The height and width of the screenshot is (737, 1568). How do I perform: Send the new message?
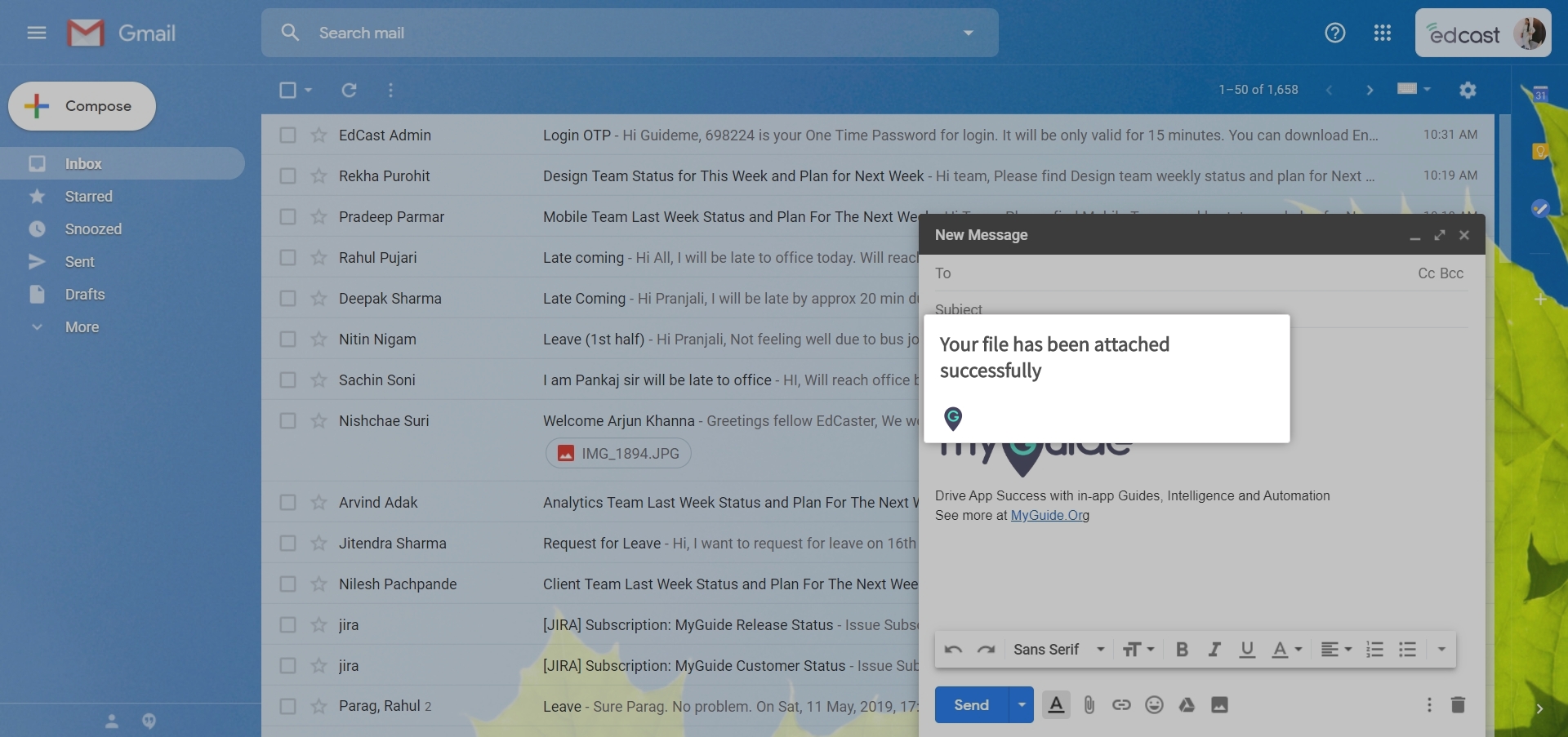[972, 704]
